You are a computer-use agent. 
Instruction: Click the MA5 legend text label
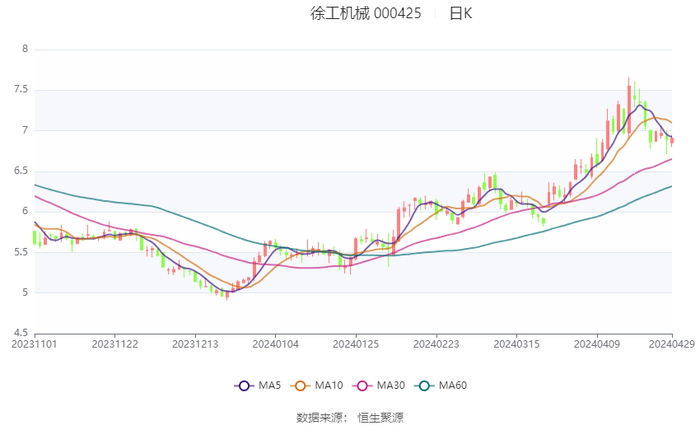[x=267, y=386]
